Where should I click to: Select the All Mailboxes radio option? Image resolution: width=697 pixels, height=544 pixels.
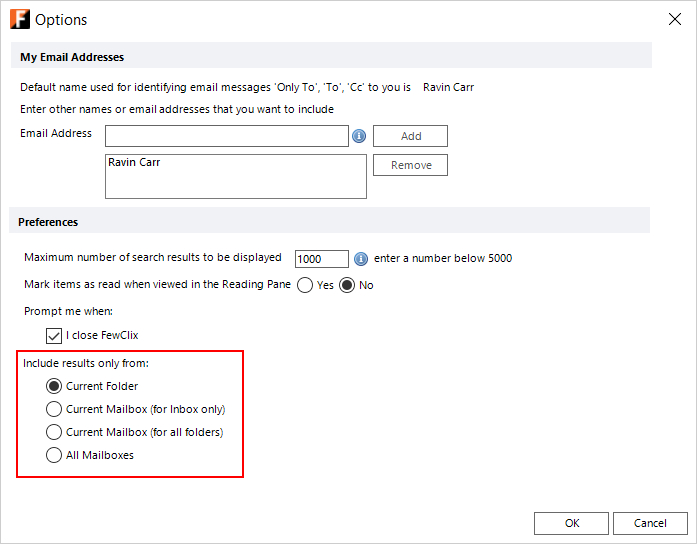click(x=54, y=455)
